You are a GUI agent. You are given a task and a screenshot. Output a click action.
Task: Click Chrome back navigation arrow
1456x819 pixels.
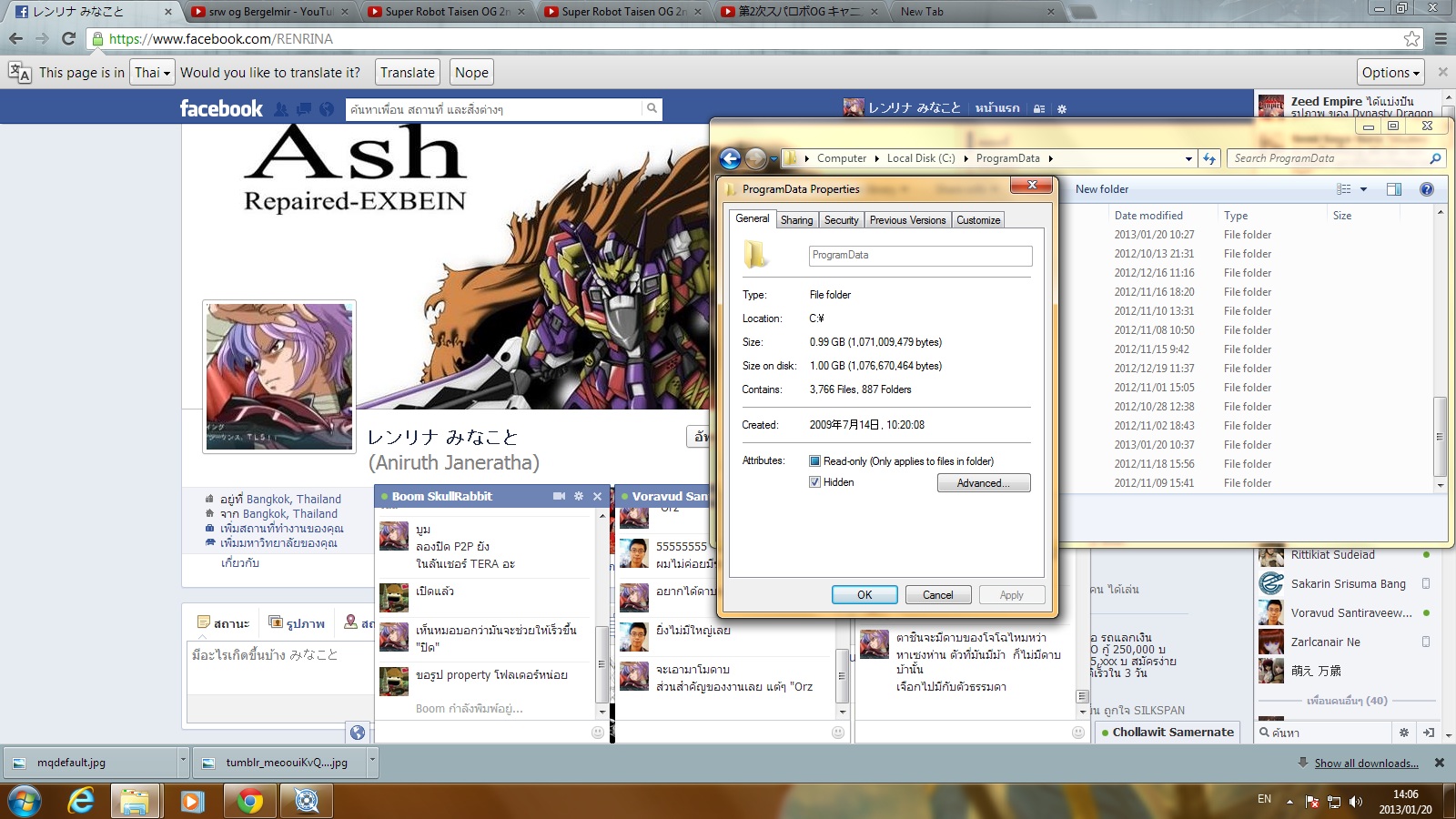click(15, 38)
